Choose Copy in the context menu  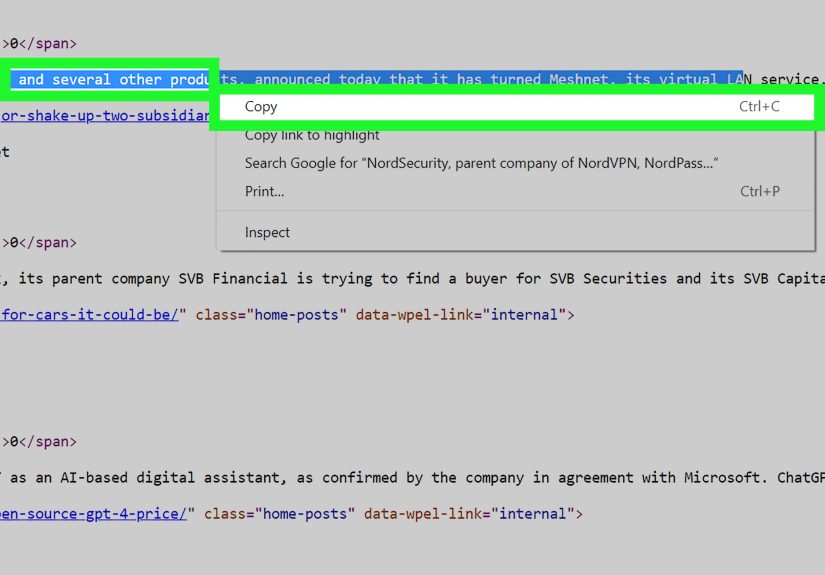point(517,107)
